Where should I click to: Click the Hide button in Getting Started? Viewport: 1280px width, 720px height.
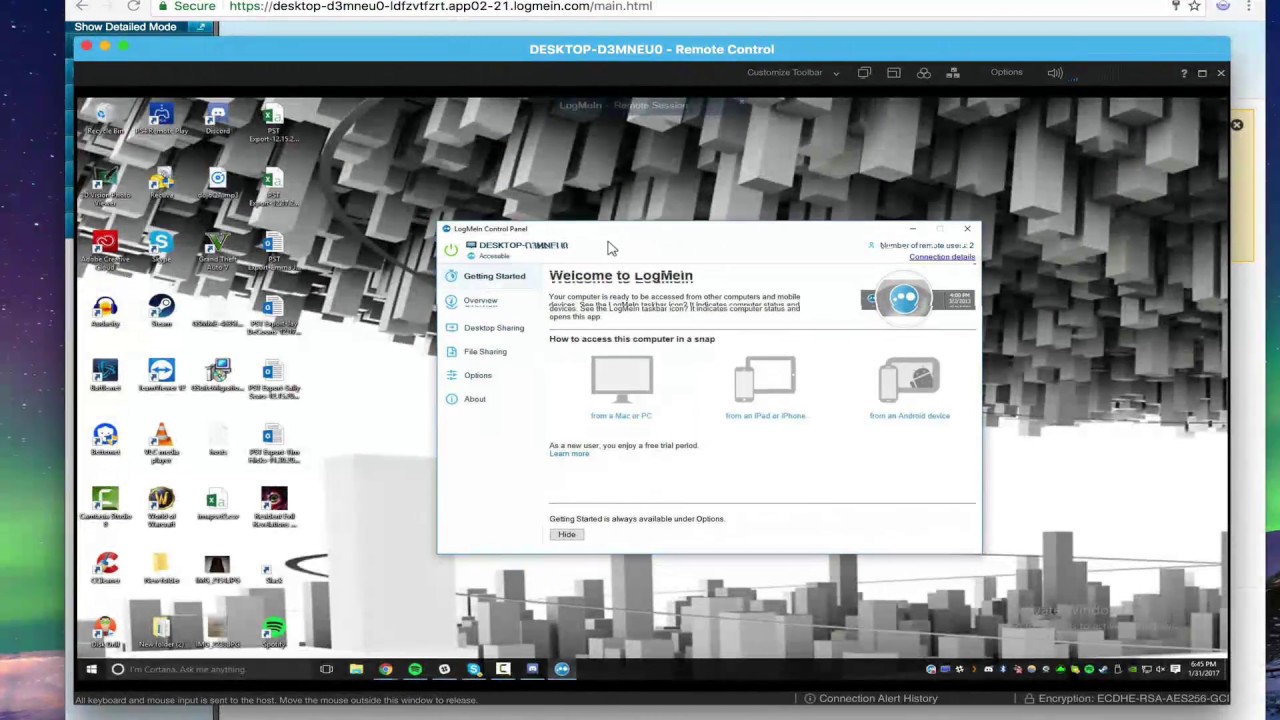coord(566,534)
